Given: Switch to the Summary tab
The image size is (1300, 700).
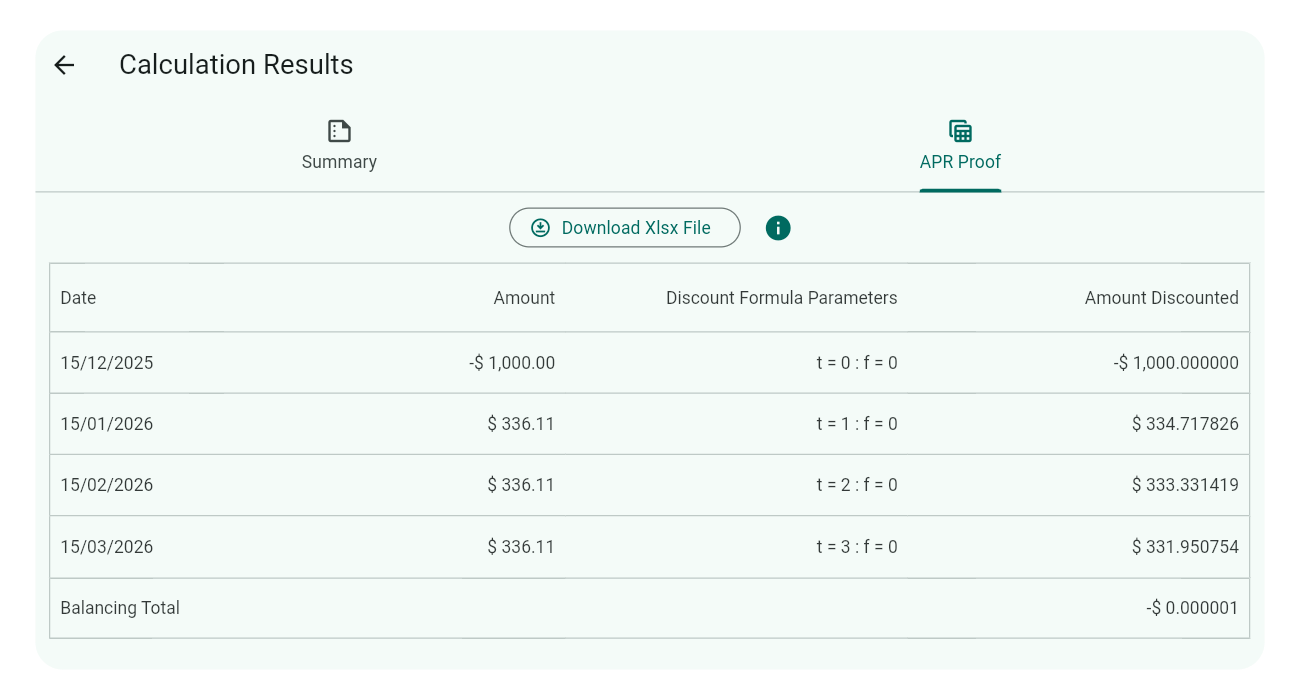Looking at the screenshot, I should [339, 162].
